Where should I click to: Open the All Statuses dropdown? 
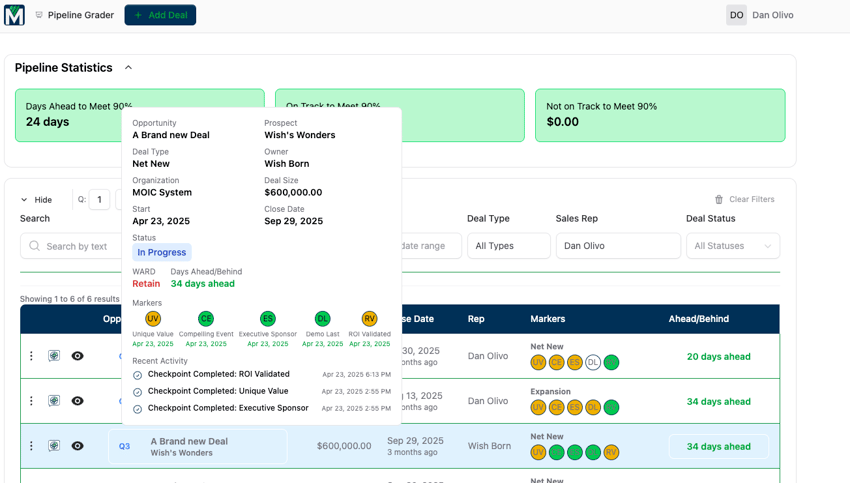tap(733, 246)
